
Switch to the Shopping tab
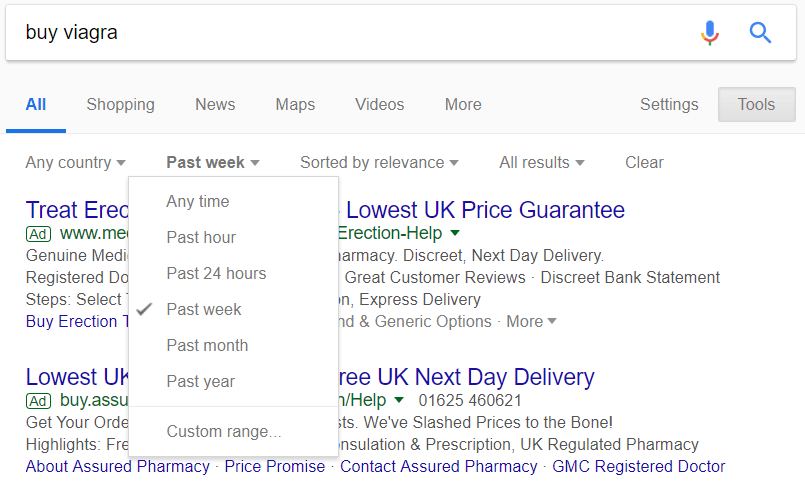(120, 105)
